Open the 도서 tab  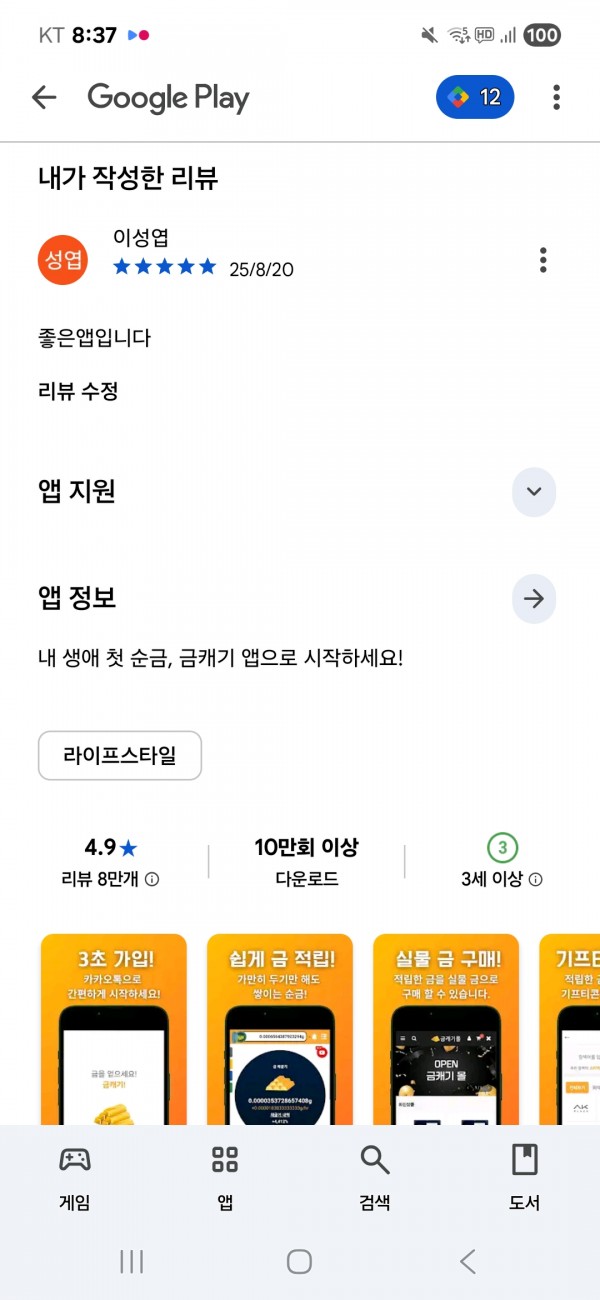coord(525,1178)
